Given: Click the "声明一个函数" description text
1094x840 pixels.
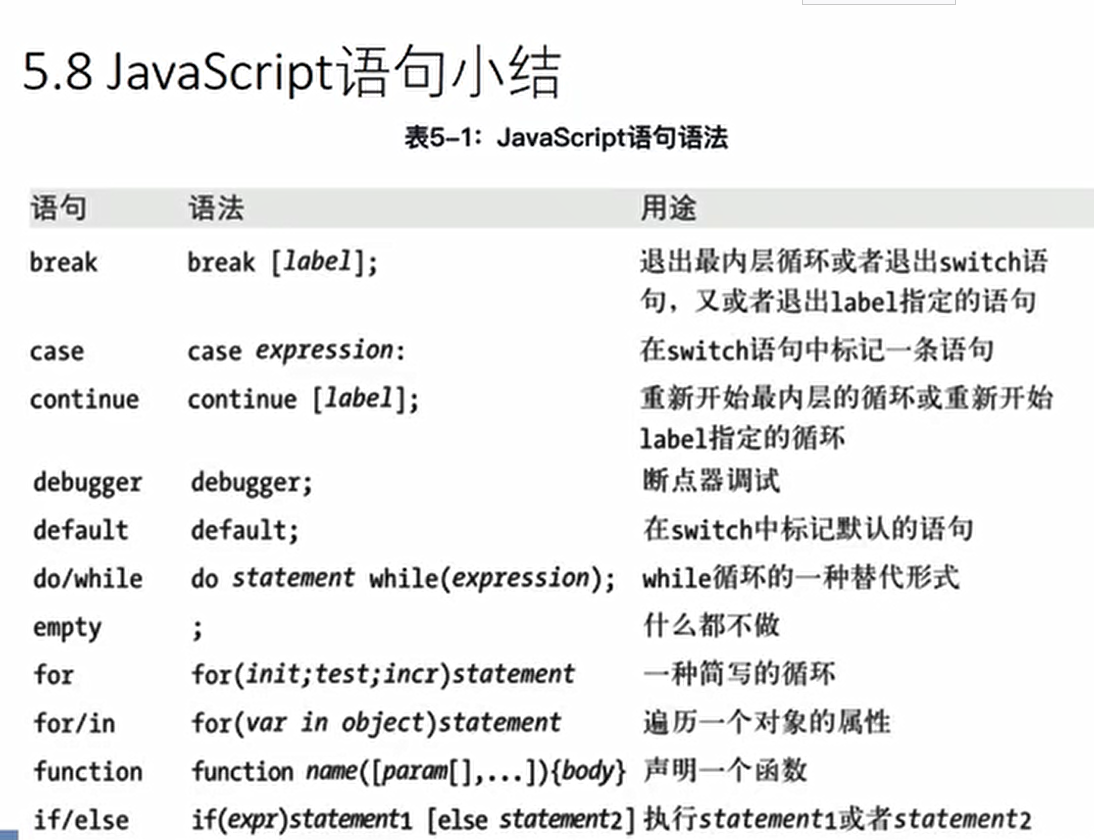Looking at the screenshot, I should (x=725, y=771).
